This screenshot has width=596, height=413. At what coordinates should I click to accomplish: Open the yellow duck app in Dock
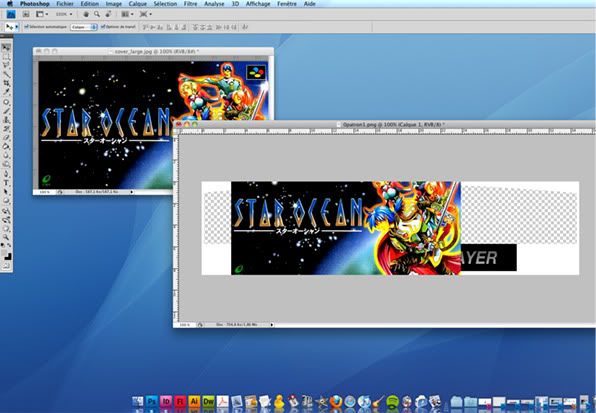(279, 402)
